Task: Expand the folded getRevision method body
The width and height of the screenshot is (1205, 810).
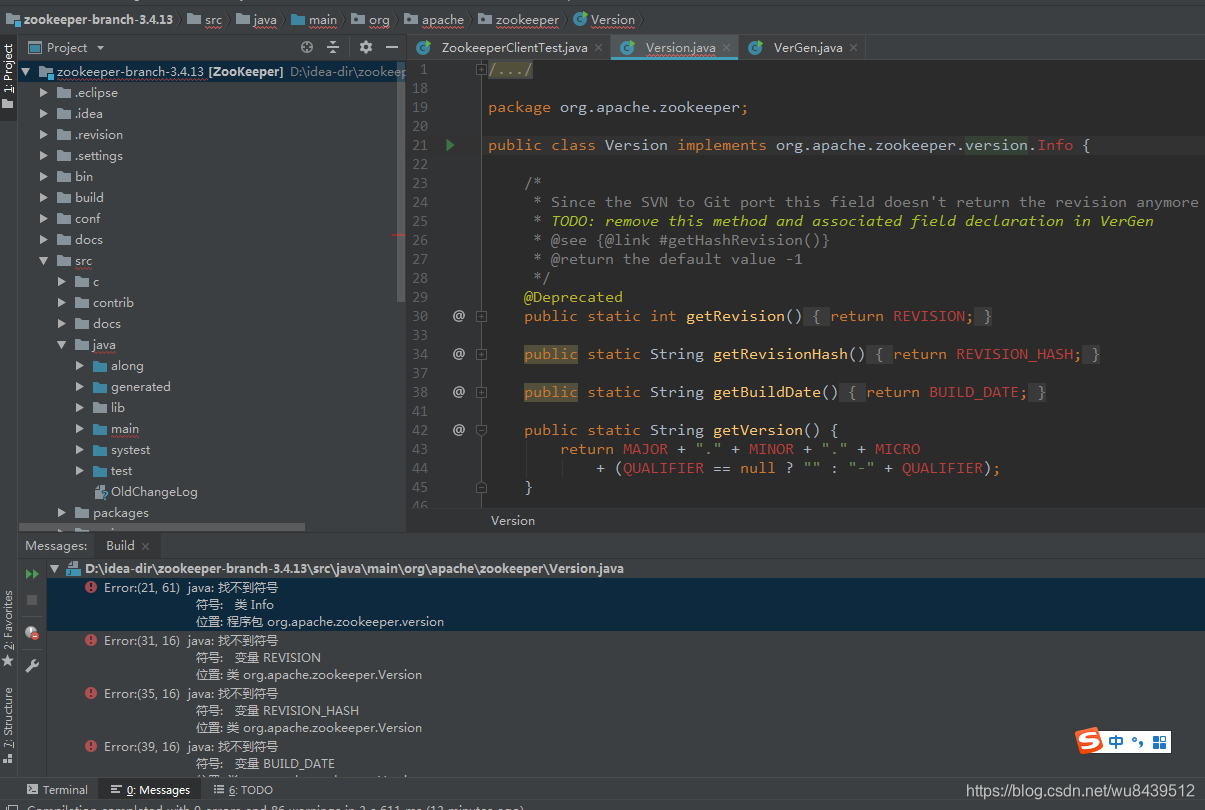Action: pos(481,316)
